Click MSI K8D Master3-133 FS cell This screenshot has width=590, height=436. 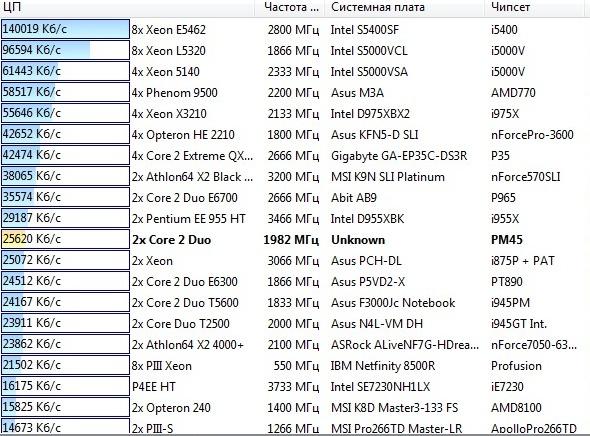(394, 408)
